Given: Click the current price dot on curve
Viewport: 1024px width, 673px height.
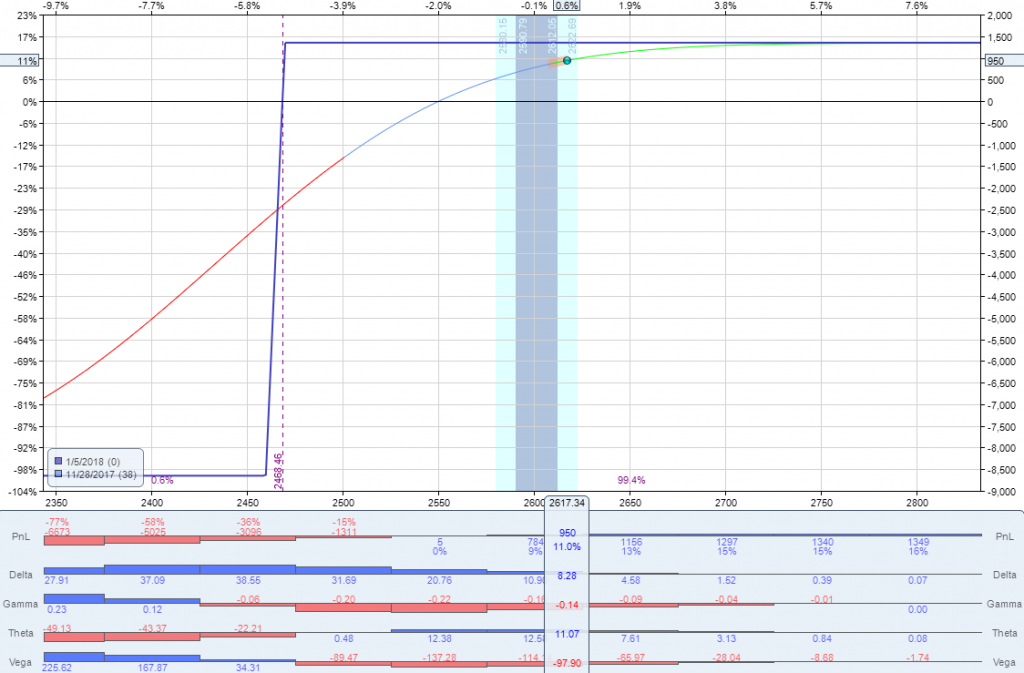Looking at the screenshot, I should [x=567, y=60].
